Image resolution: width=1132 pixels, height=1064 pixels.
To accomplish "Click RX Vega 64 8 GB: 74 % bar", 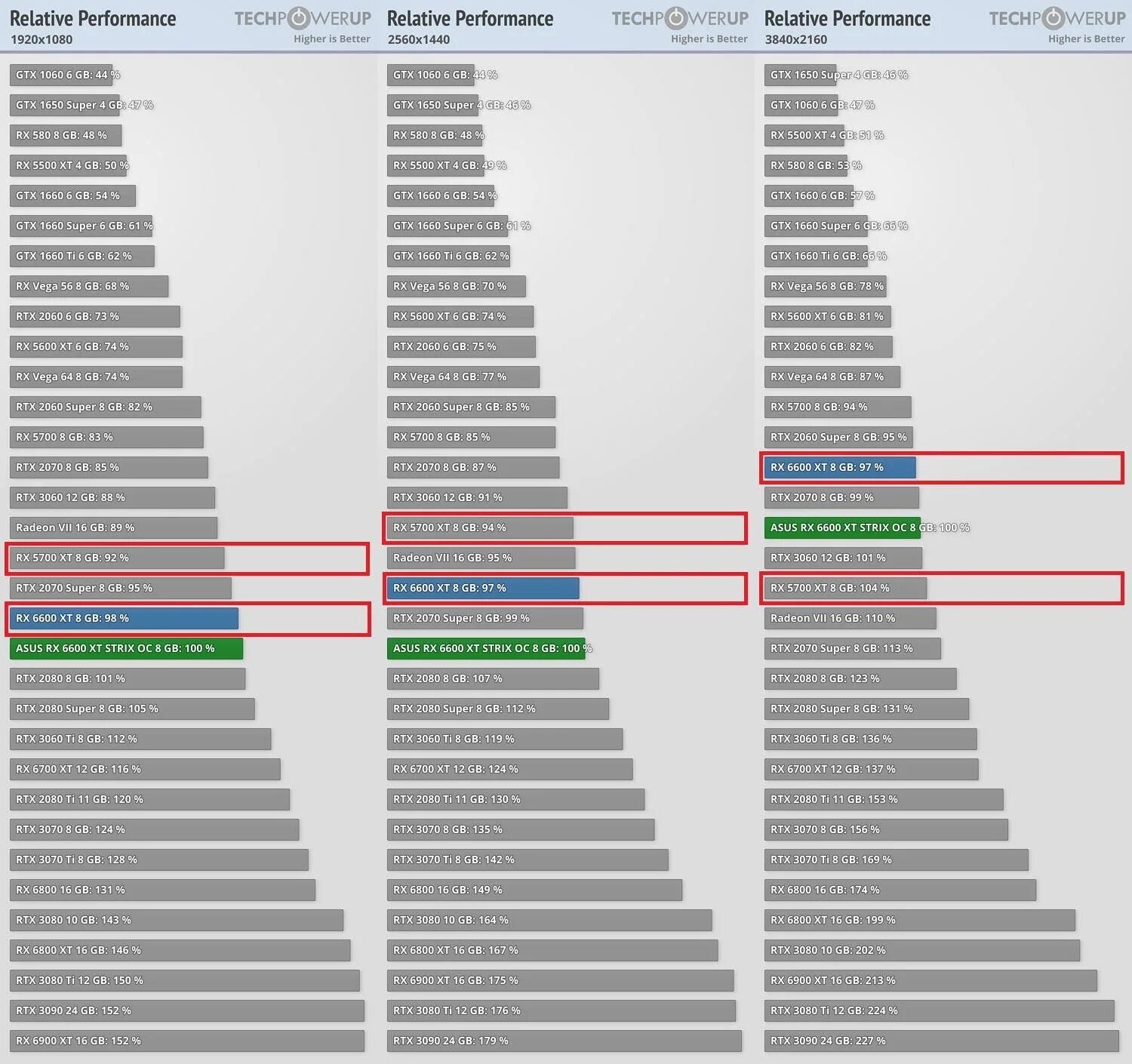I will pos(96,377).
